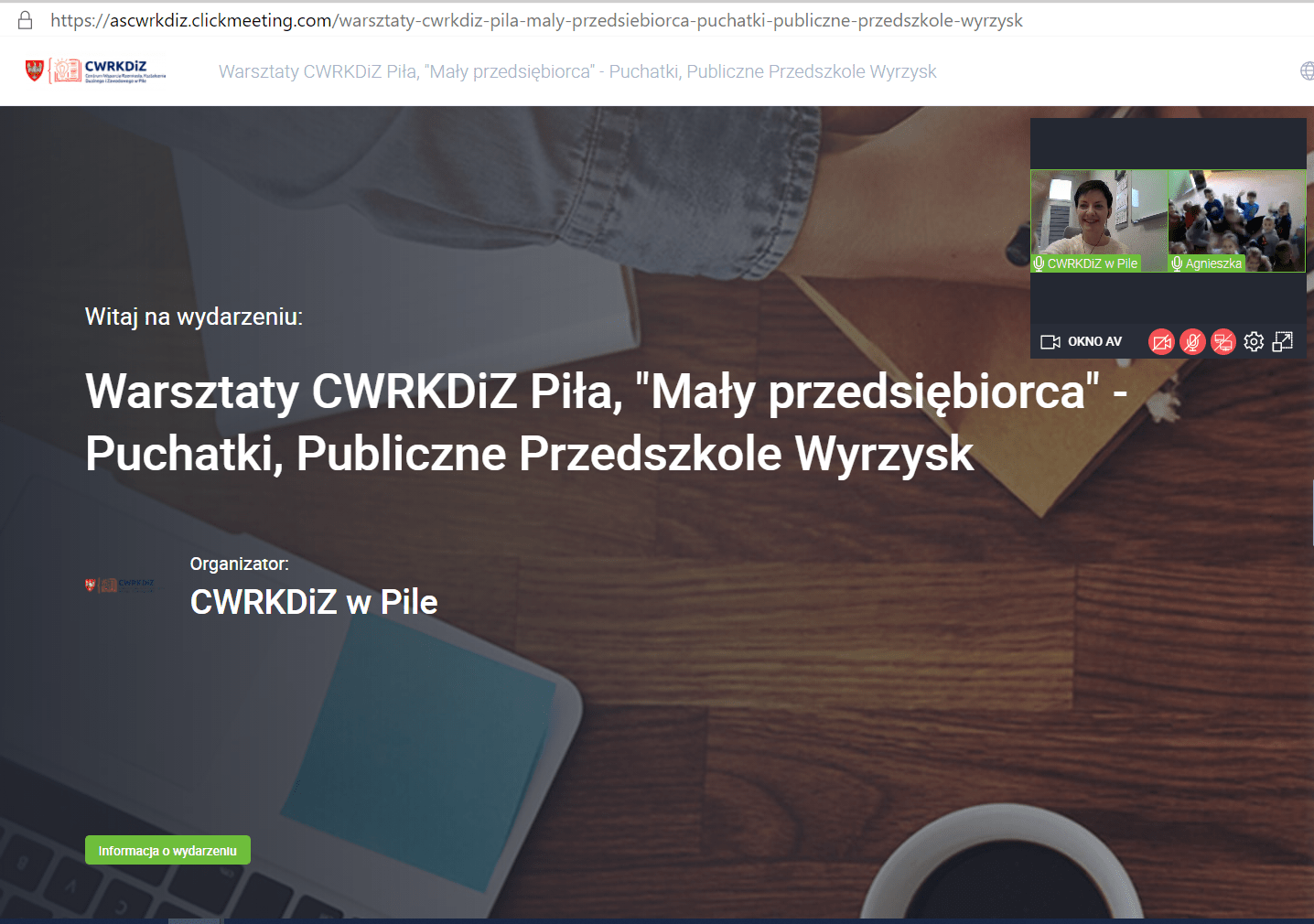
Task: Enable the camera in the AV window
Action: pos(1160,342)
